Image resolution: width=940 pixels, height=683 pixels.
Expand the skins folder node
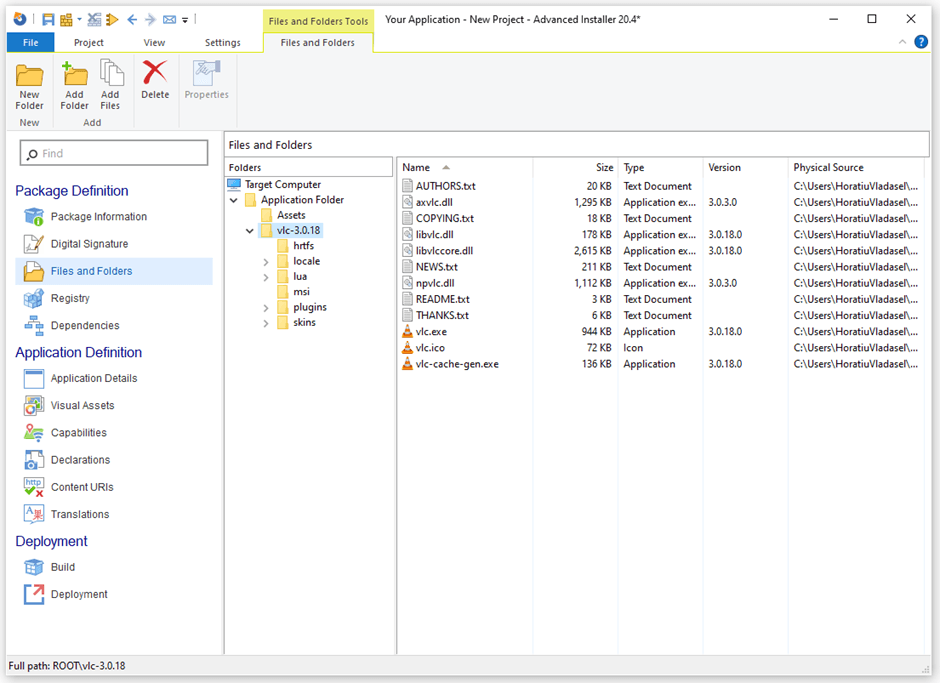pos(266,323)
